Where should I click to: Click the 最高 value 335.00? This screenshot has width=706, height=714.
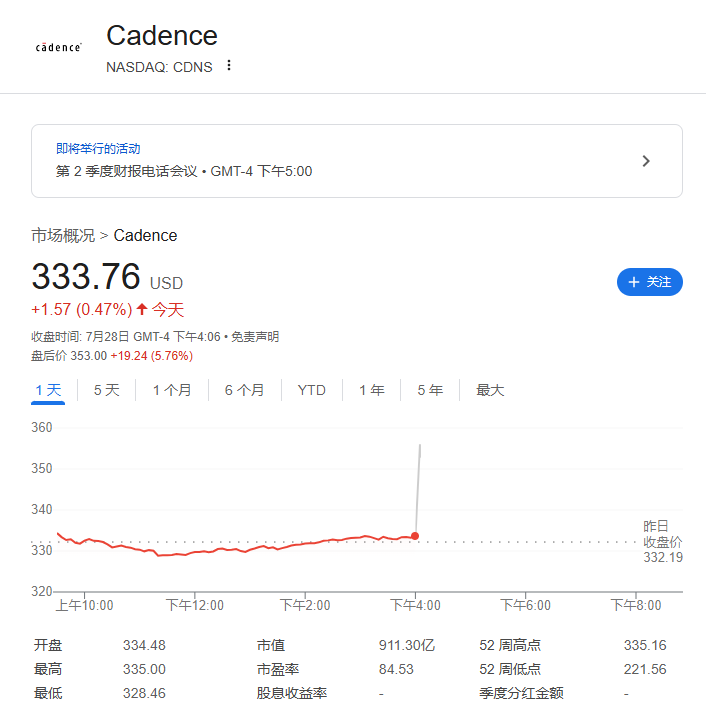point(144,669)
